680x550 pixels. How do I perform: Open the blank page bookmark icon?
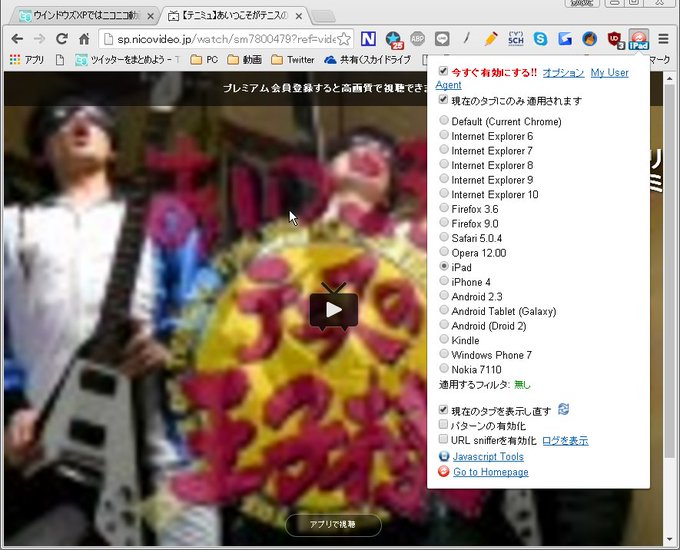click(60, 60)
